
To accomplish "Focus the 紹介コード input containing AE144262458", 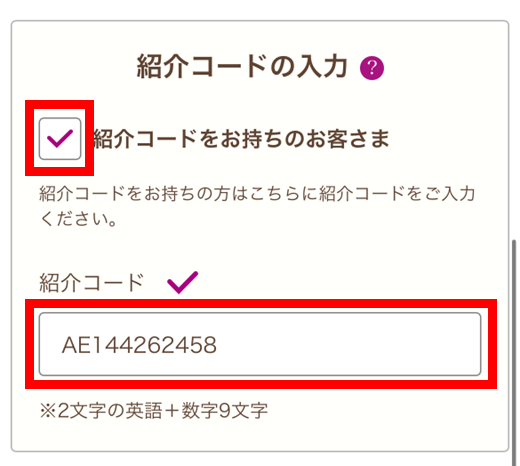I will click(x=260, y=344).
